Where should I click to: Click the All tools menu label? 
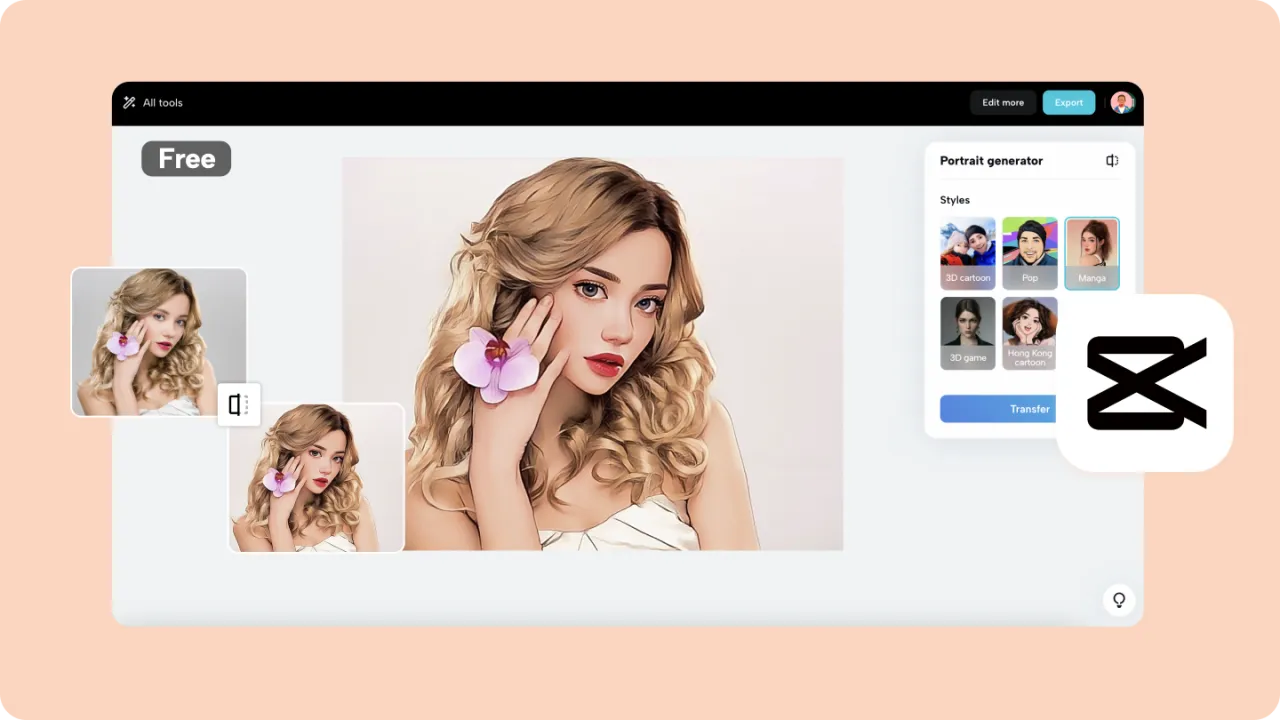coord(162,102)
